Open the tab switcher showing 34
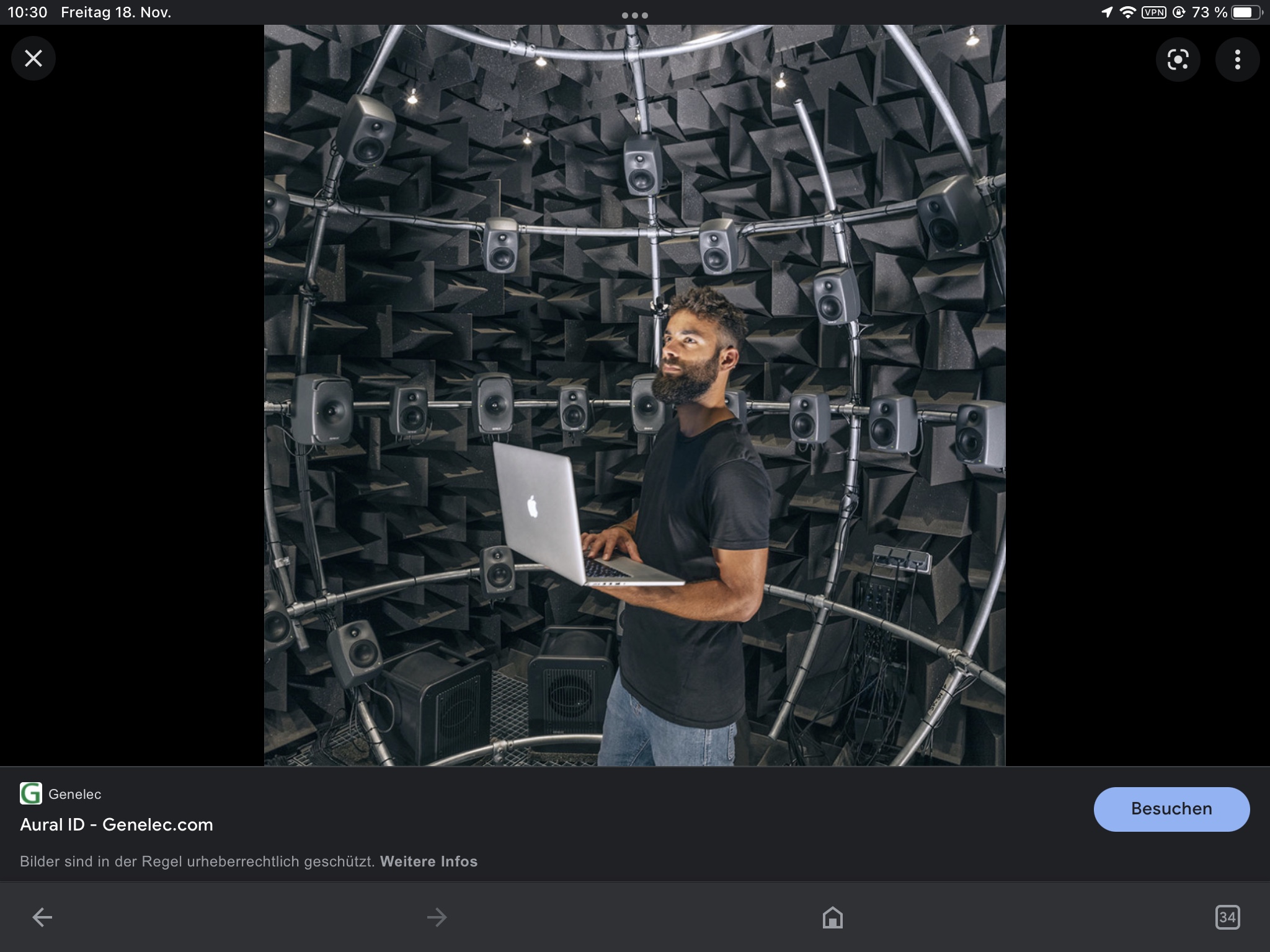The image size is (1270, 952). tap(1227, 917)
